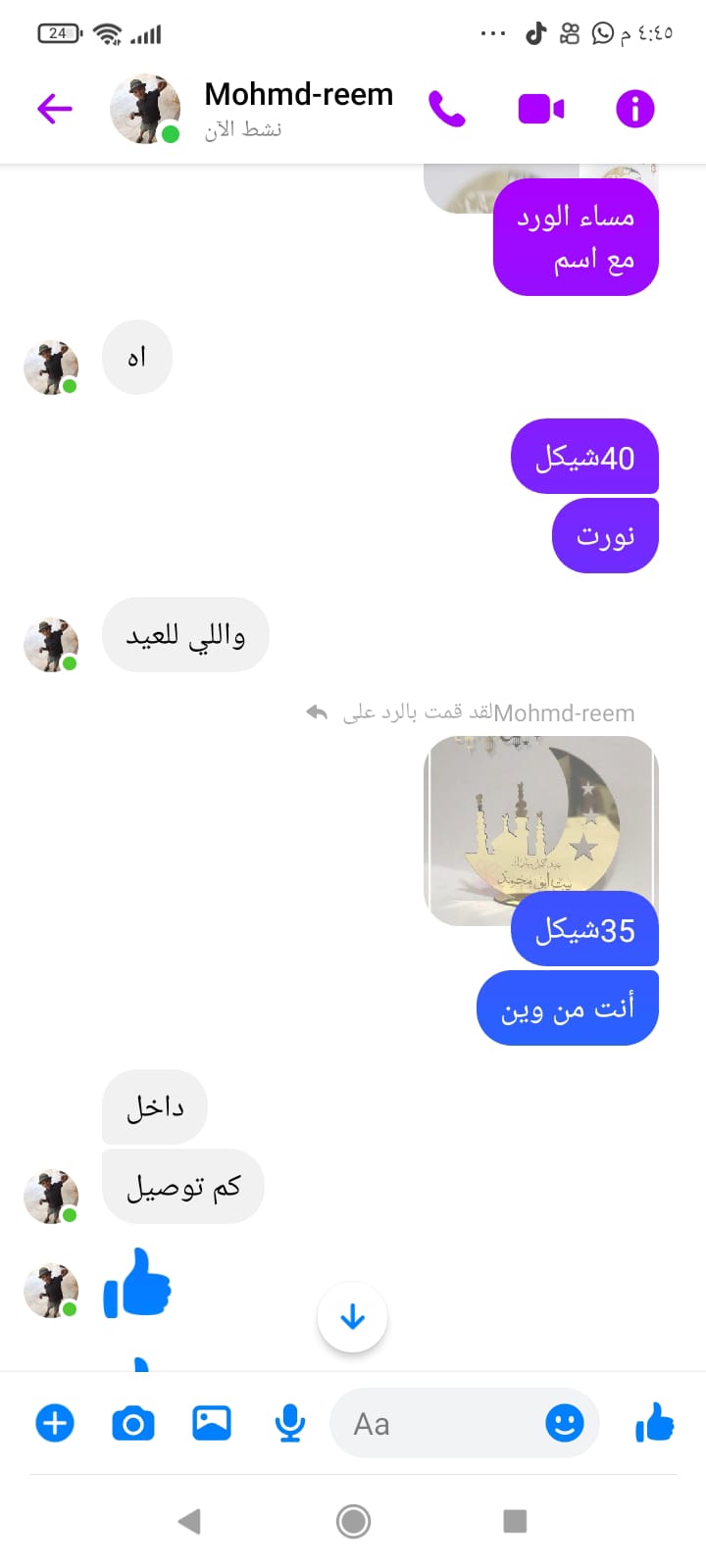706x1568 pixels.
Task: Start a voice call with Mohmd-reem
Action: (447, 109)
